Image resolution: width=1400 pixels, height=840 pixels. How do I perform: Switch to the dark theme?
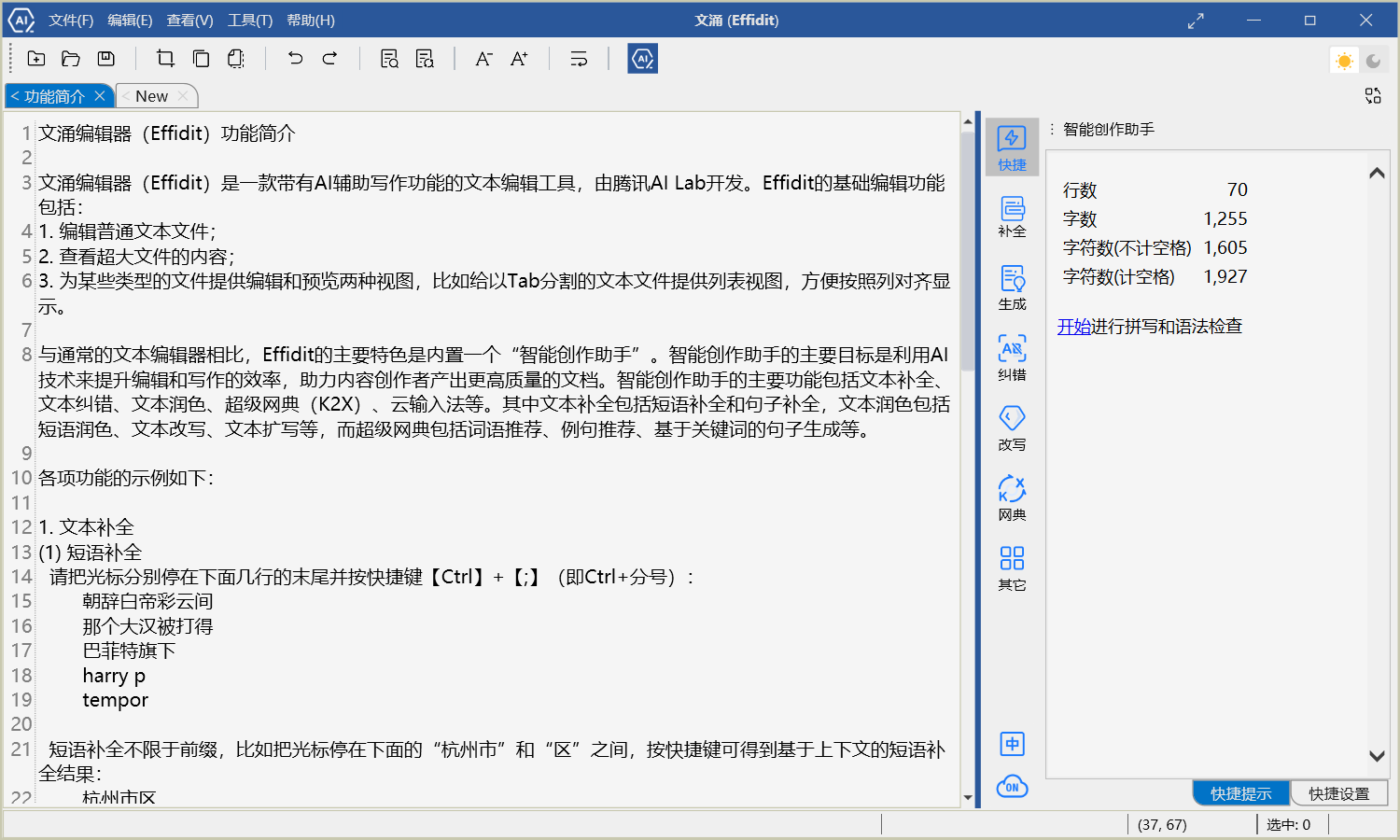(1373, 61)
